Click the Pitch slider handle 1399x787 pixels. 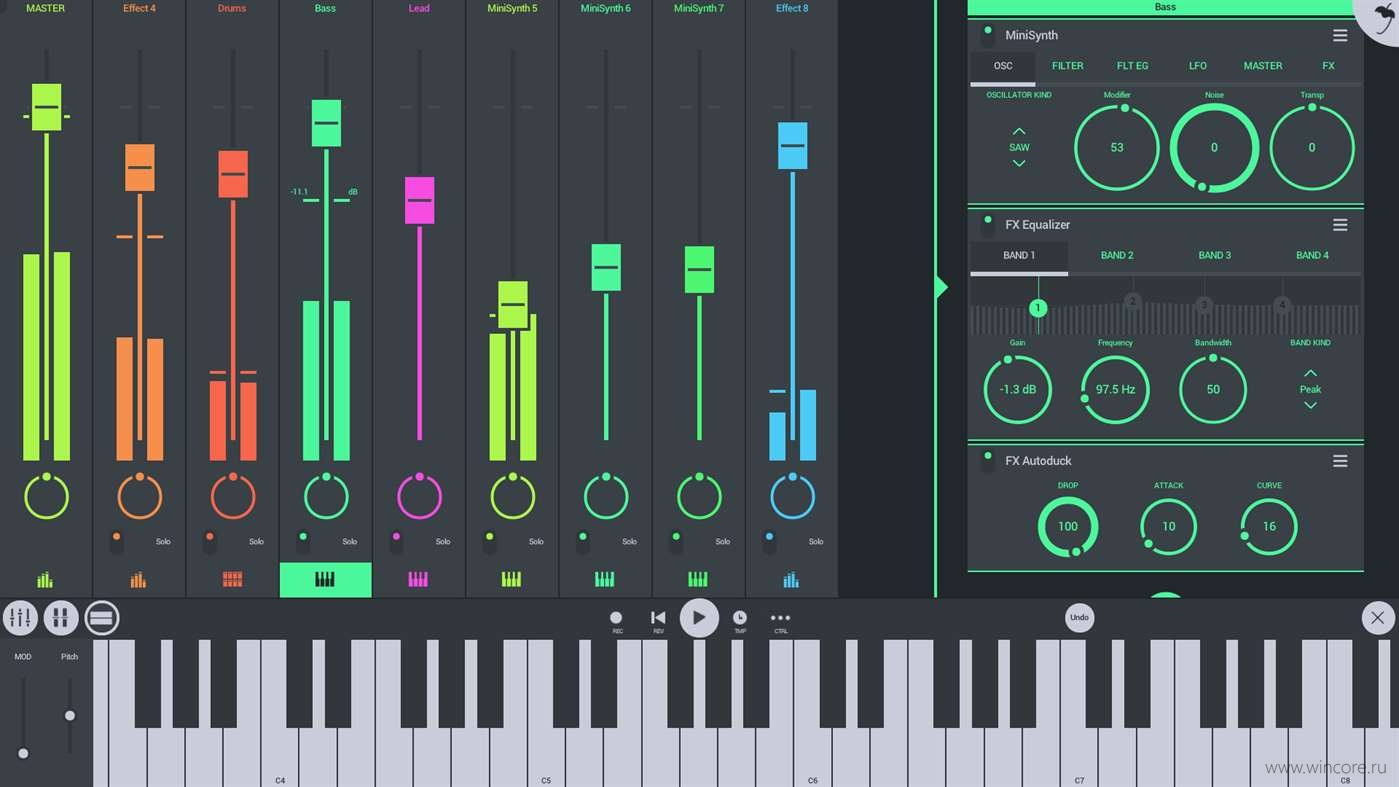pos(69,716)
